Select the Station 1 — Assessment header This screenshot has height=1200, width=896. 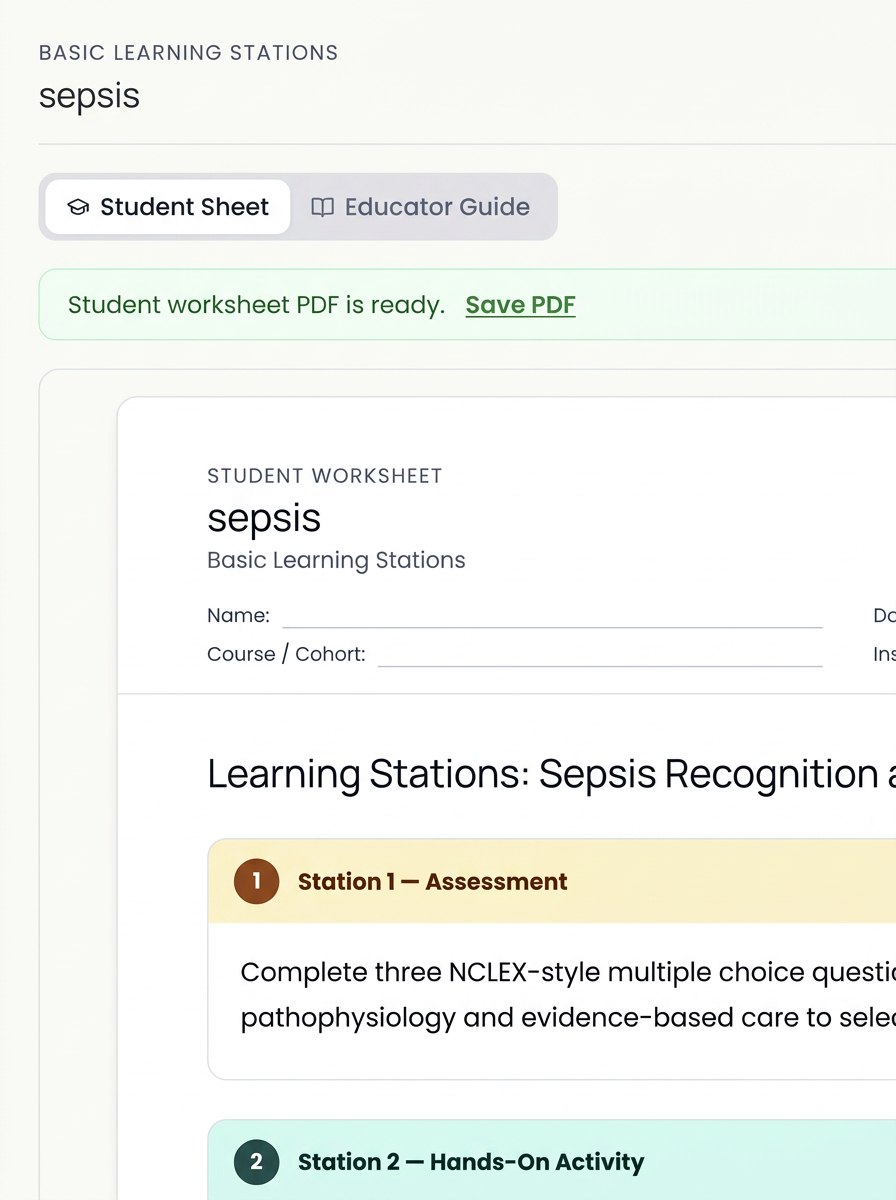pyautogui.click(x=552, y=881)
